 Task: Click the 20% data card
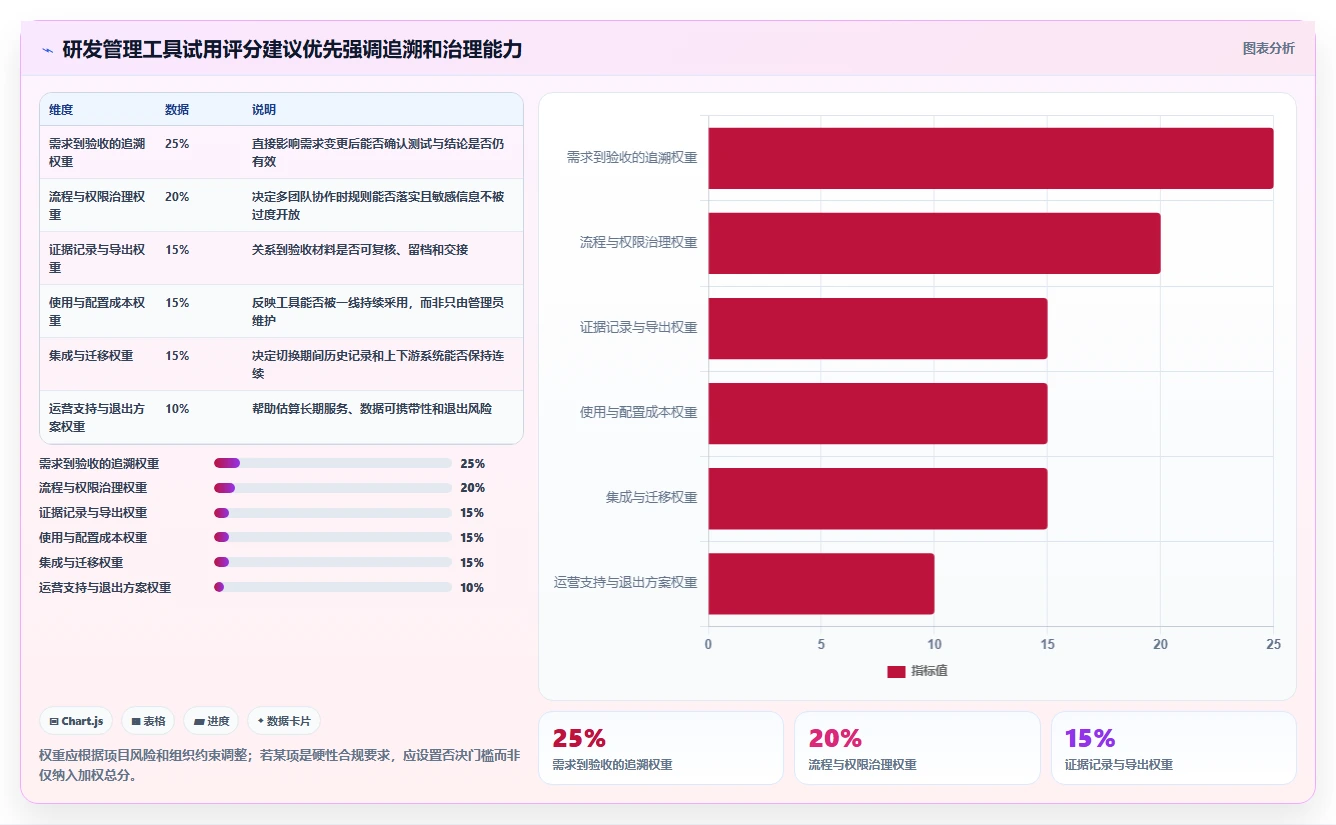pos(917,748)
